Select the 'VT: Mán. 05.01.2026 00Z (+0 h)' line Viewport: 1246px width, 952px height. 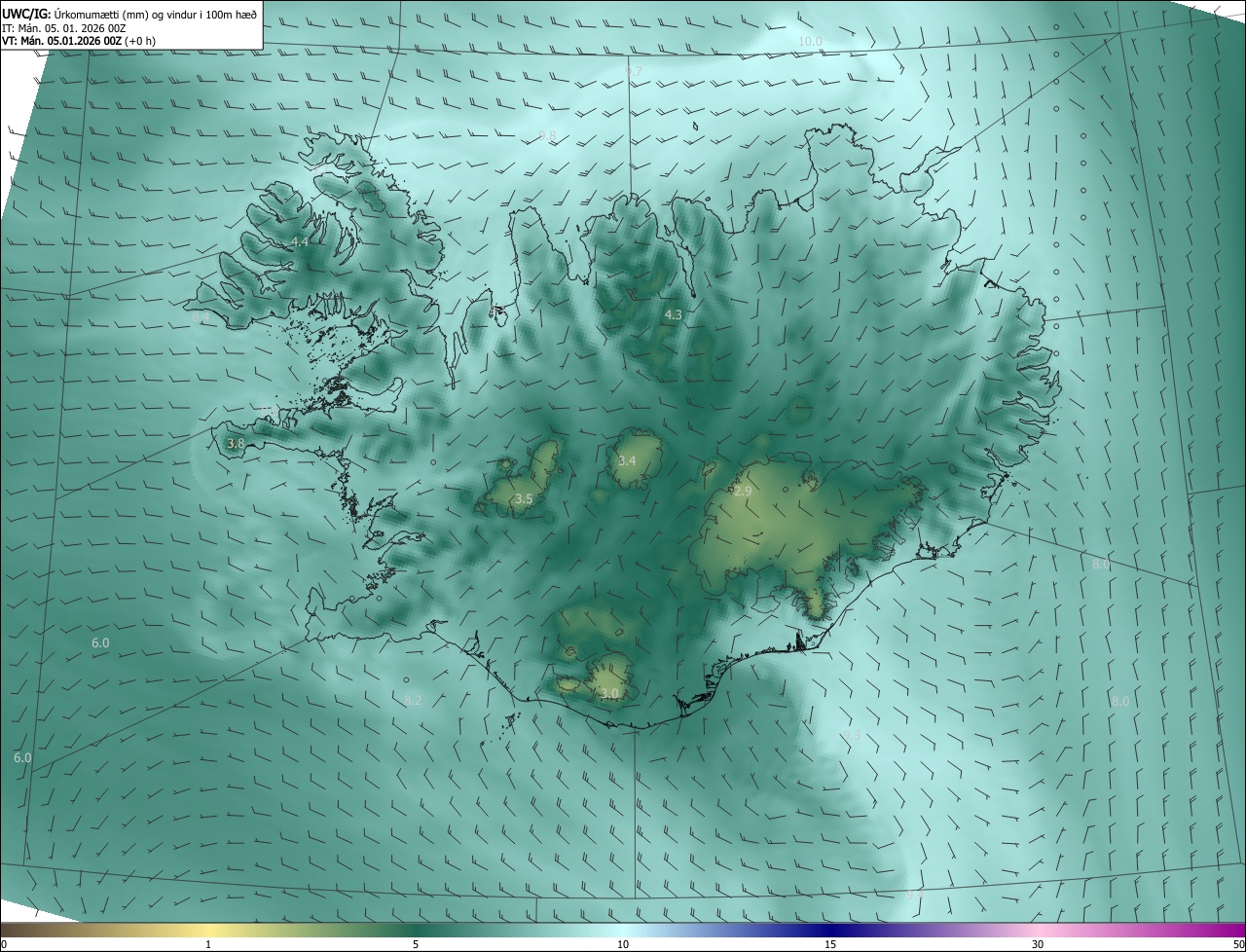point(79,41)
